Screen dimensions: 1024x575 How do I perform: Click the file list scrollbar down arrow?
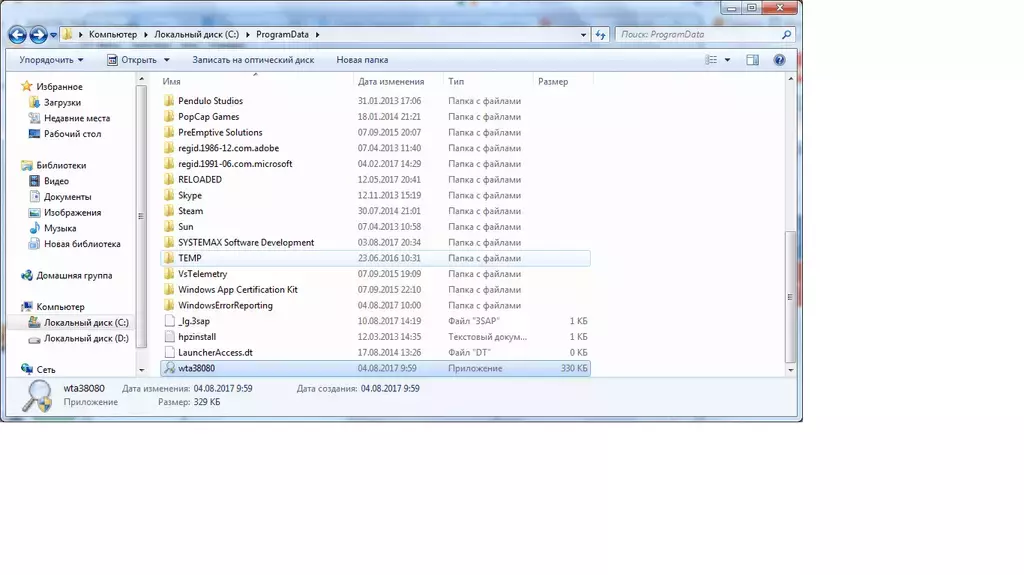[x=791, y=370]
